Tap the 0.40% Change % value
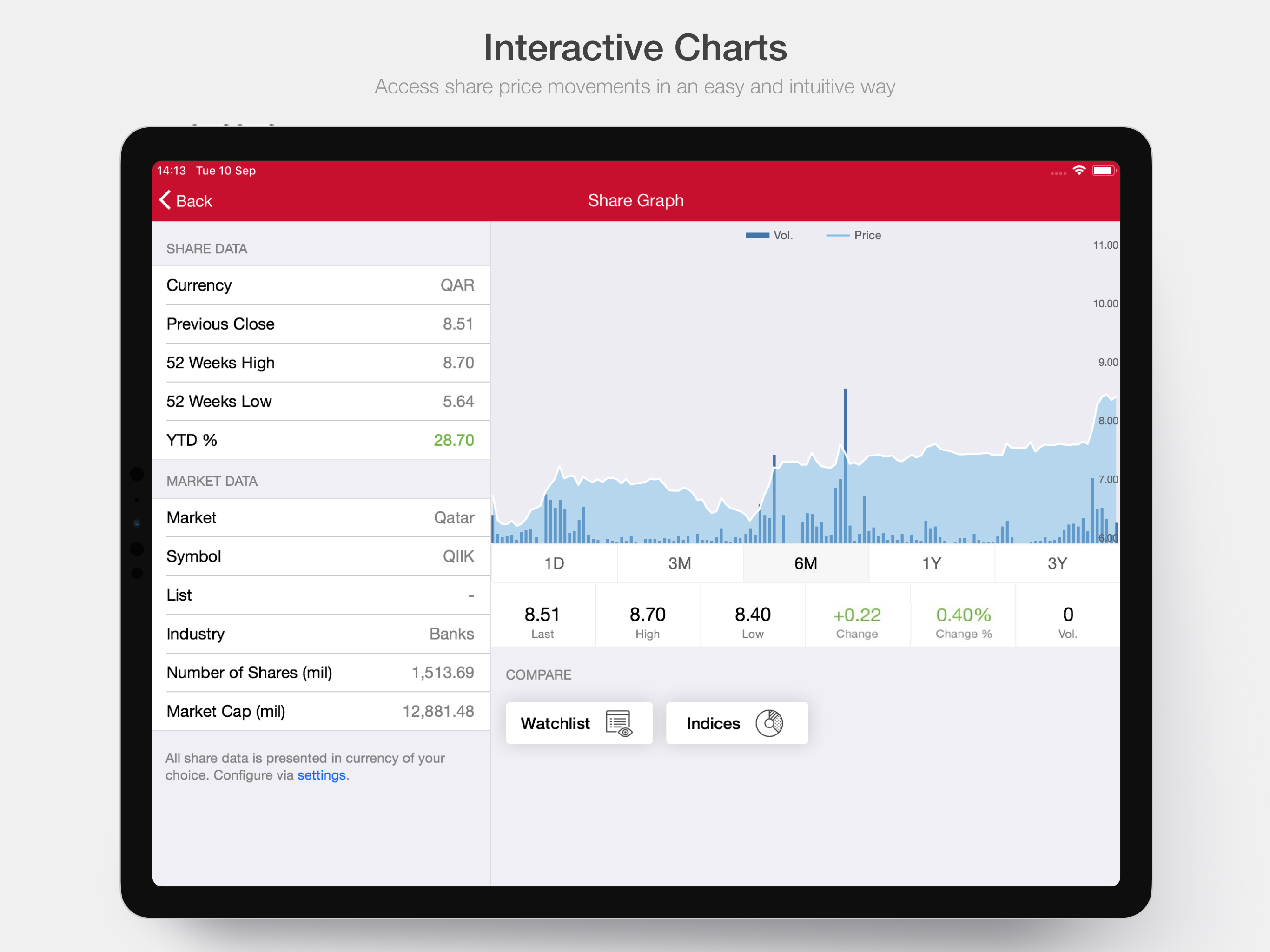 [963, 615]
